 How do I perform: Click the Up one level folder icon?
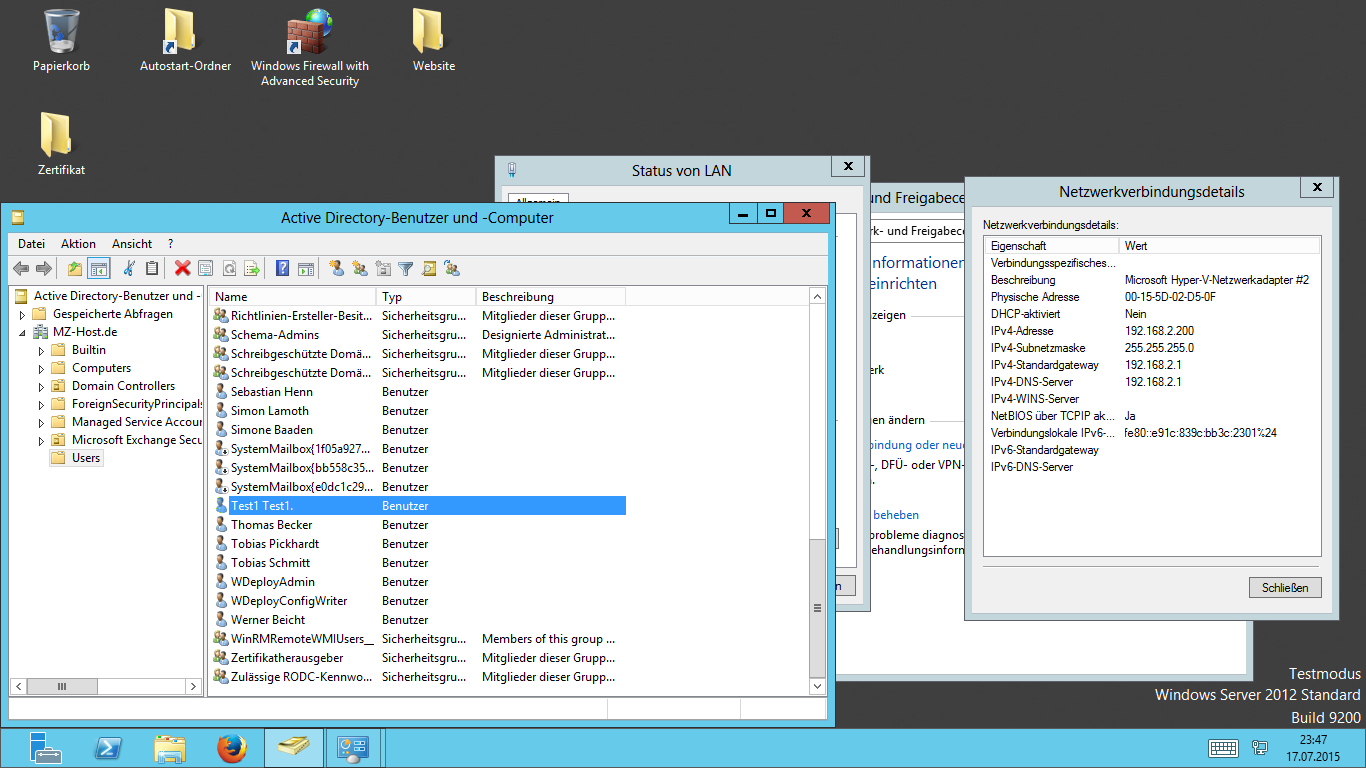click(x=75, y=268)
